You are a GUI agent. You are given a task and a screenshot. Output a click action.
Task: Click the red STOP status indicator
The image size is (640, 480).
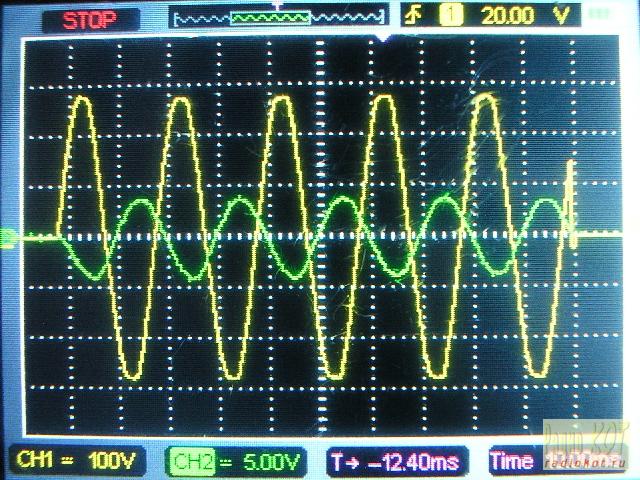88,19
